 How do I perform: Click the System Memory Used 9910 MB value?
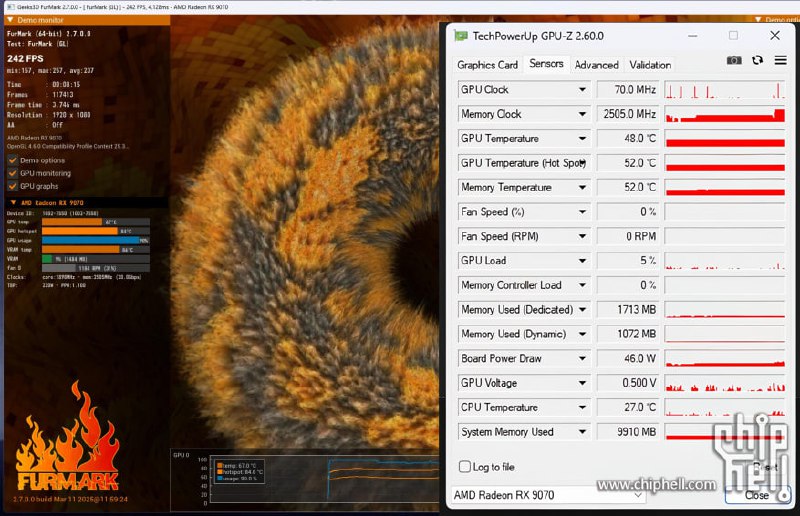(x=628, y=432)
